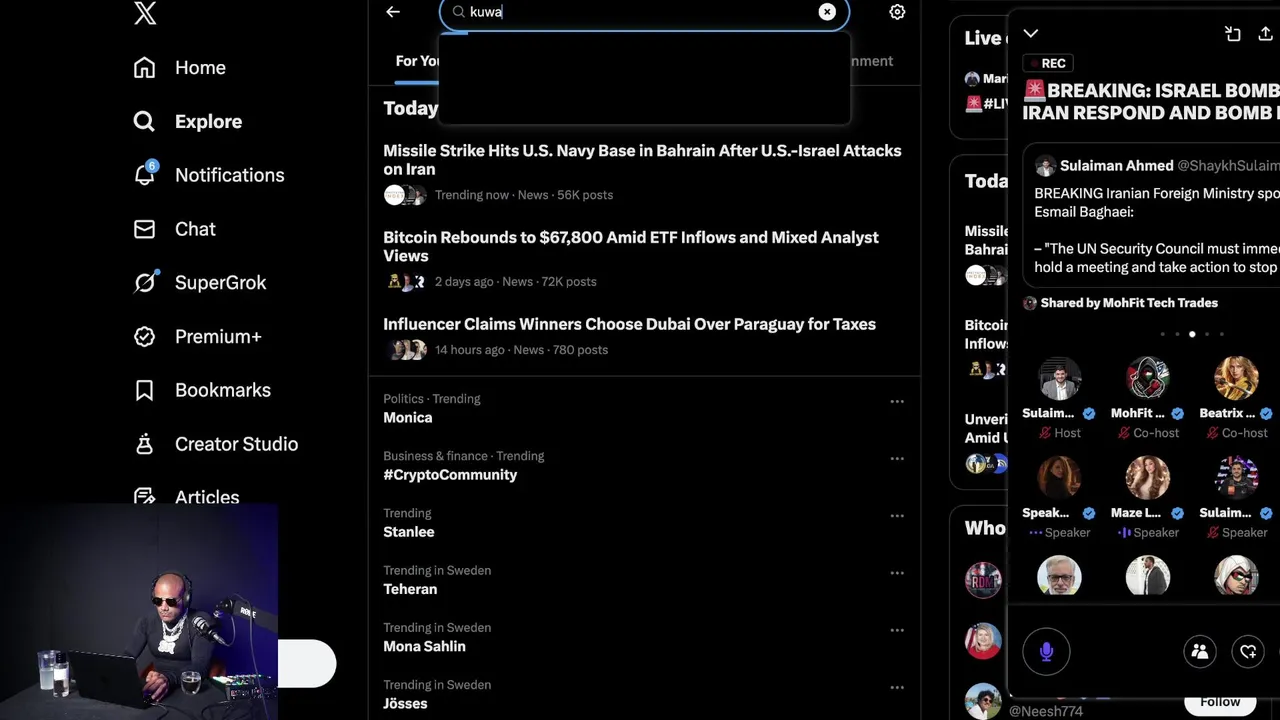Open the Teheran trending topic

(x=410, y=589)
